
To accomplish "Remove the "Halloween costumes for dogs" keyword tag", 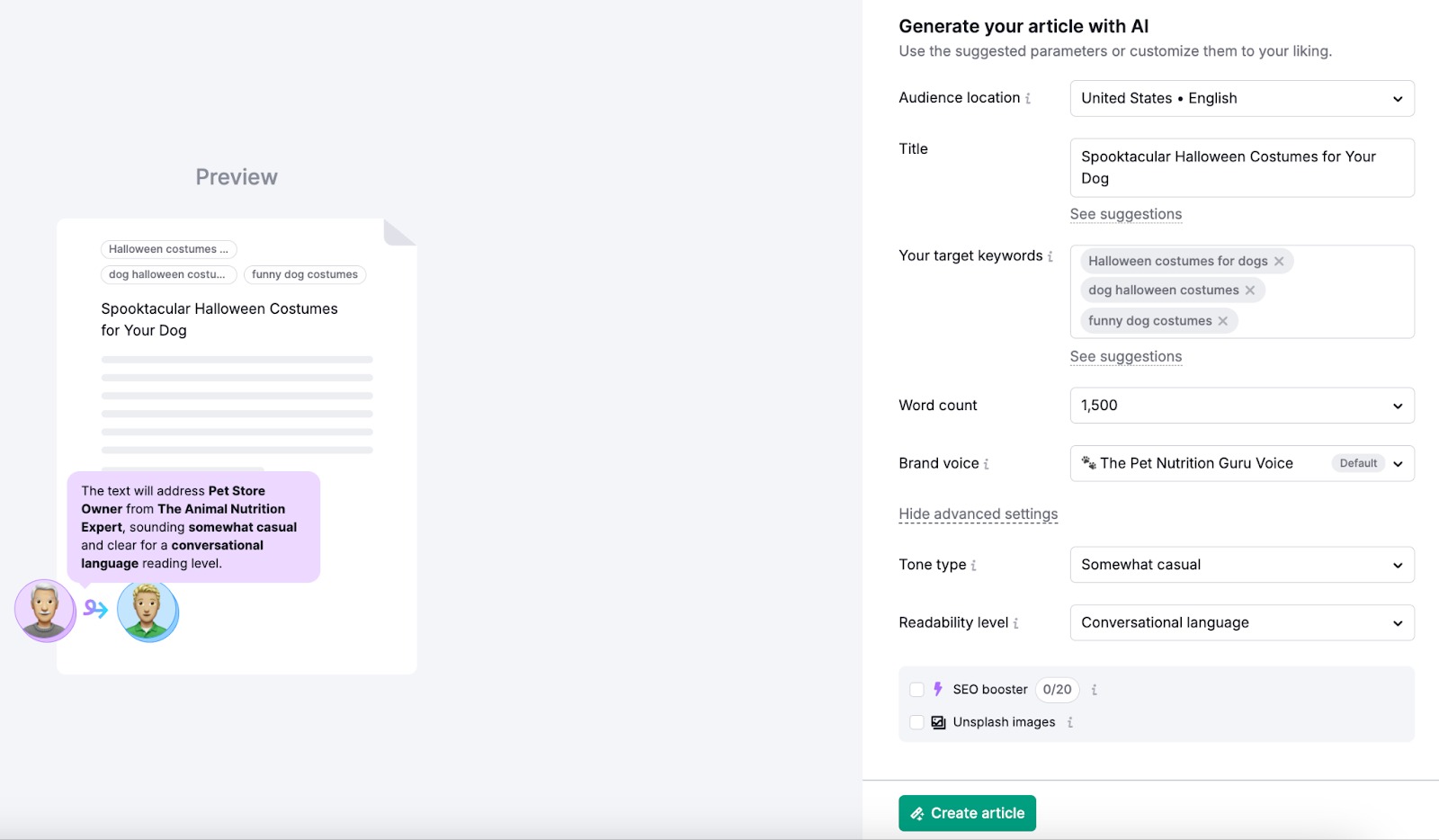I will pos(1279,261).
